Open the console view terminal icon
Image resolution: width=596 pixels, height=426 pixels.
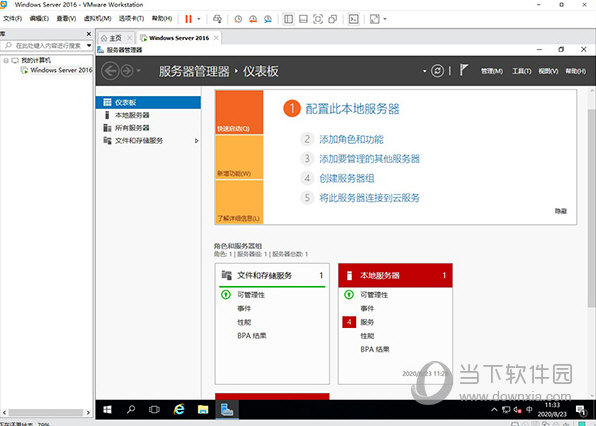pyautogui.click(x=353, y=19)
